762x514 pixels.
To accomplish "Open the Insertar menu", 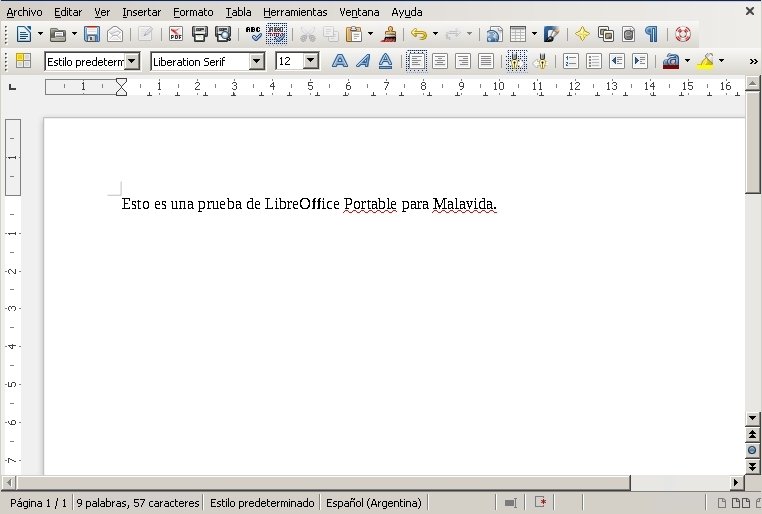I will pyautogui.click(x=141, y=12).
